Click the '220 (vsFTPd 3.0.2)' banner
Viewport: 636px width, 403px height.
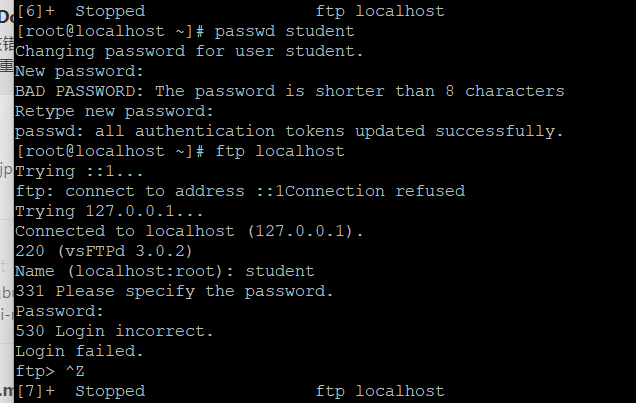[104, 251]
